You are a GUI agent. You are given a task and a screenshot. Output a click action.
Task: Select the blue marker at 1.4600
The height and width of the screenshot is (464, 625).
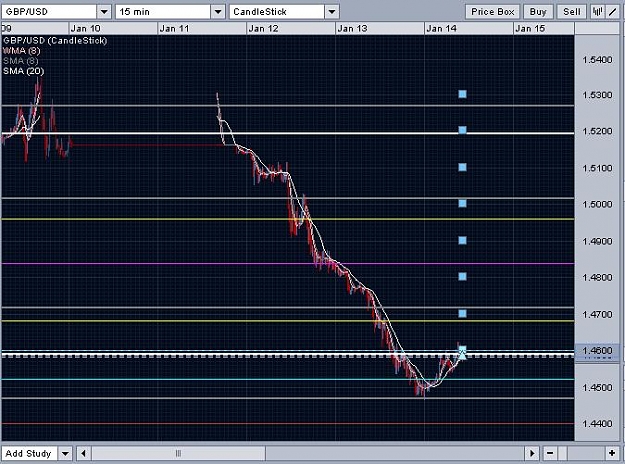[462, 351]
